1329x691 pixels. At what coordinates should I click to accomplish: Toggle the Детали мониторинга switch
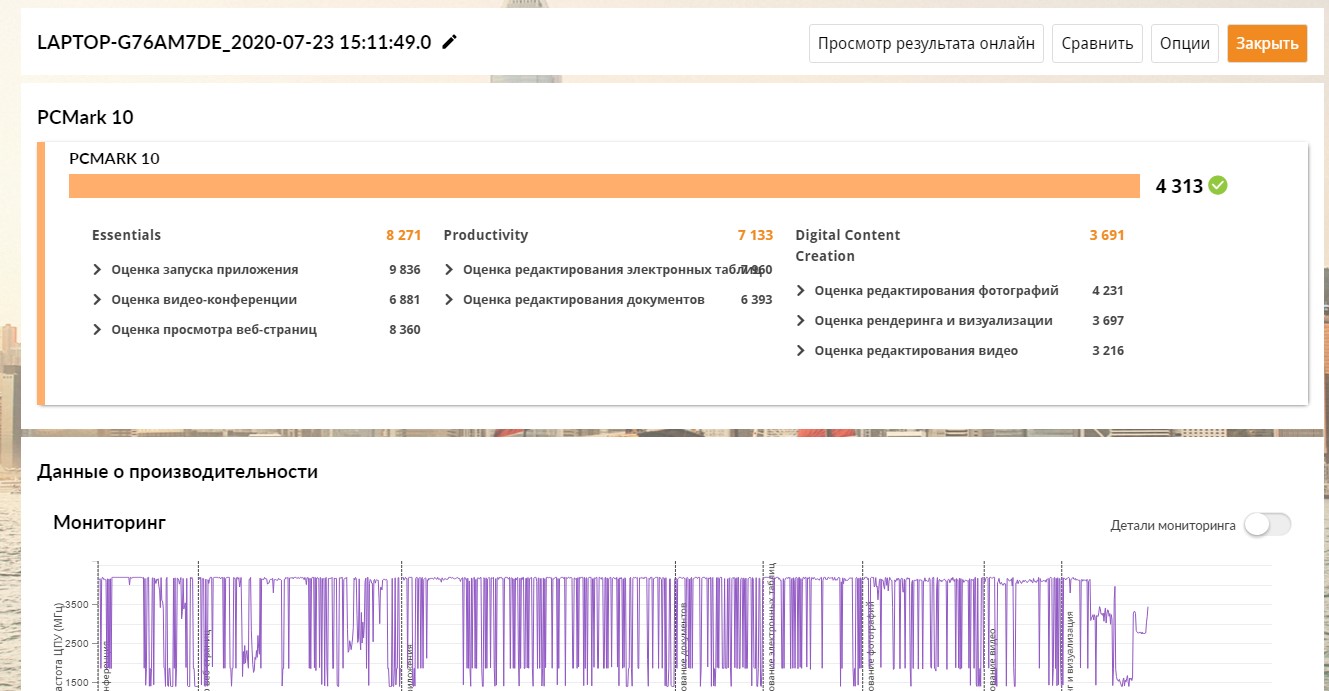(1268, 525)
